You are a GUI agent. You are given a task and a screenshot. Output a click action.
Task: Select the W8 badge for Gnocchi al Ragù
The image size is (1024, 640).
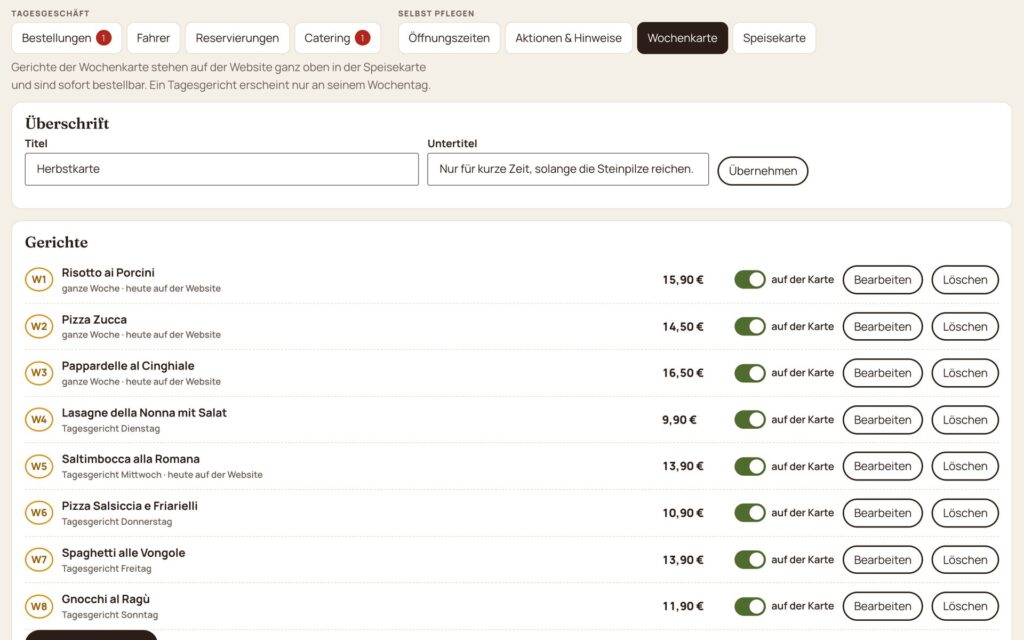[x=39, y=606]
